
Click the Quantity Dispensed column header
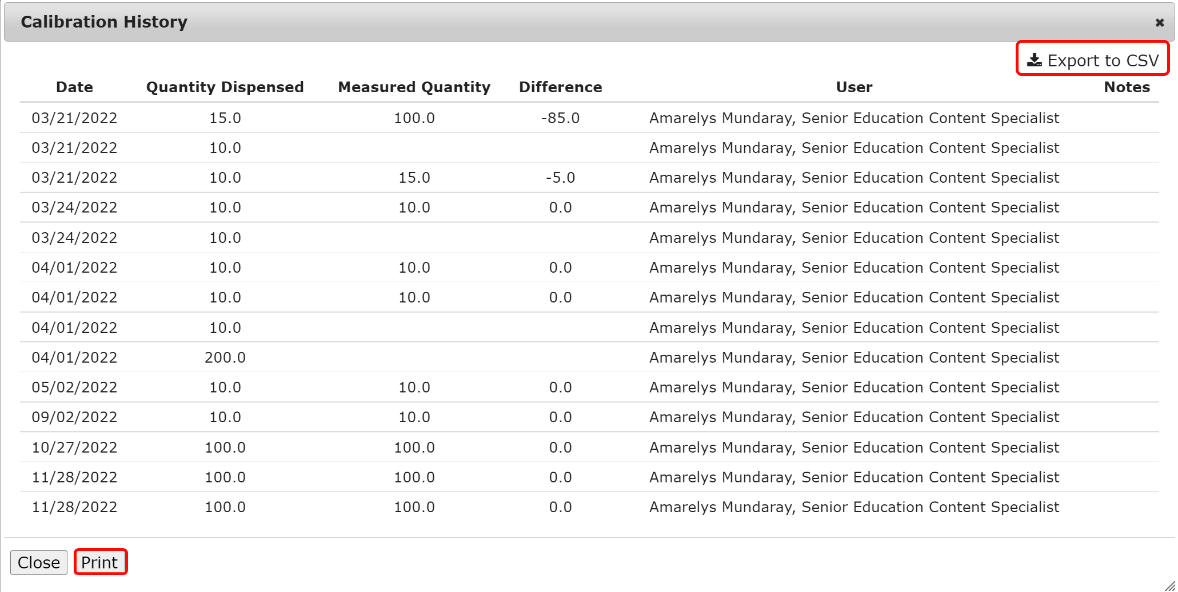pyautogui.click(x=225, y=87)
